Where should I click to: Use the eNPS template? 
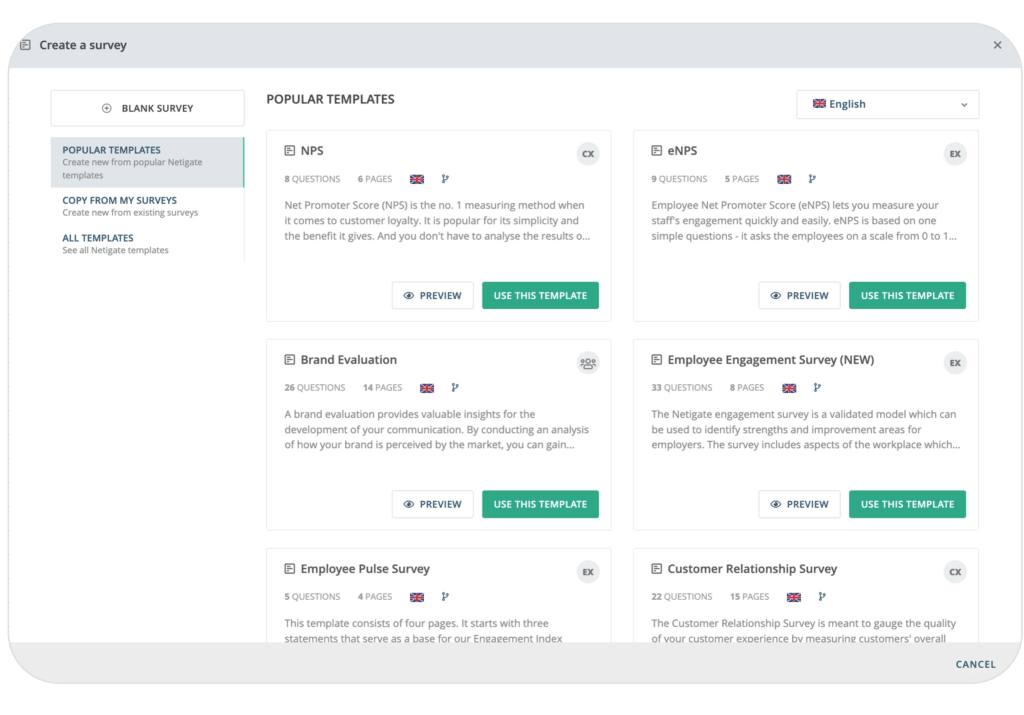907,296
